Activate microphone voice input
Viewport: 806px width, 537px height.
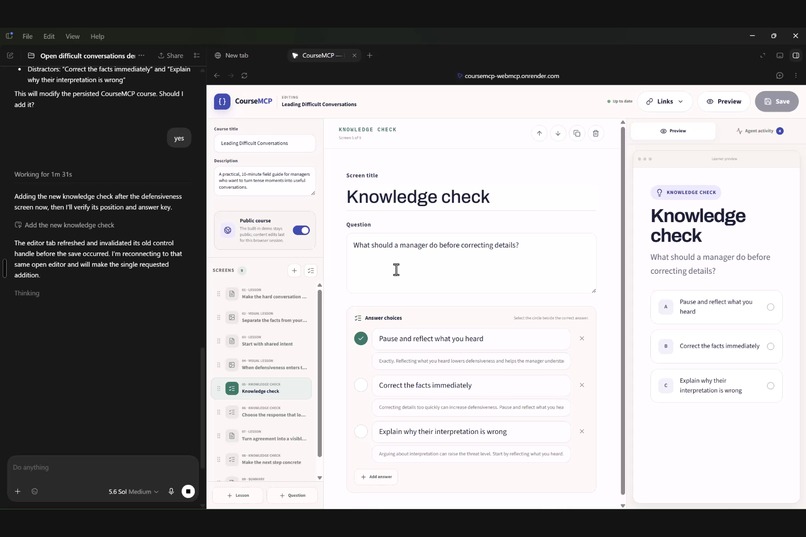pyautogui.click(x=171, y=491)
